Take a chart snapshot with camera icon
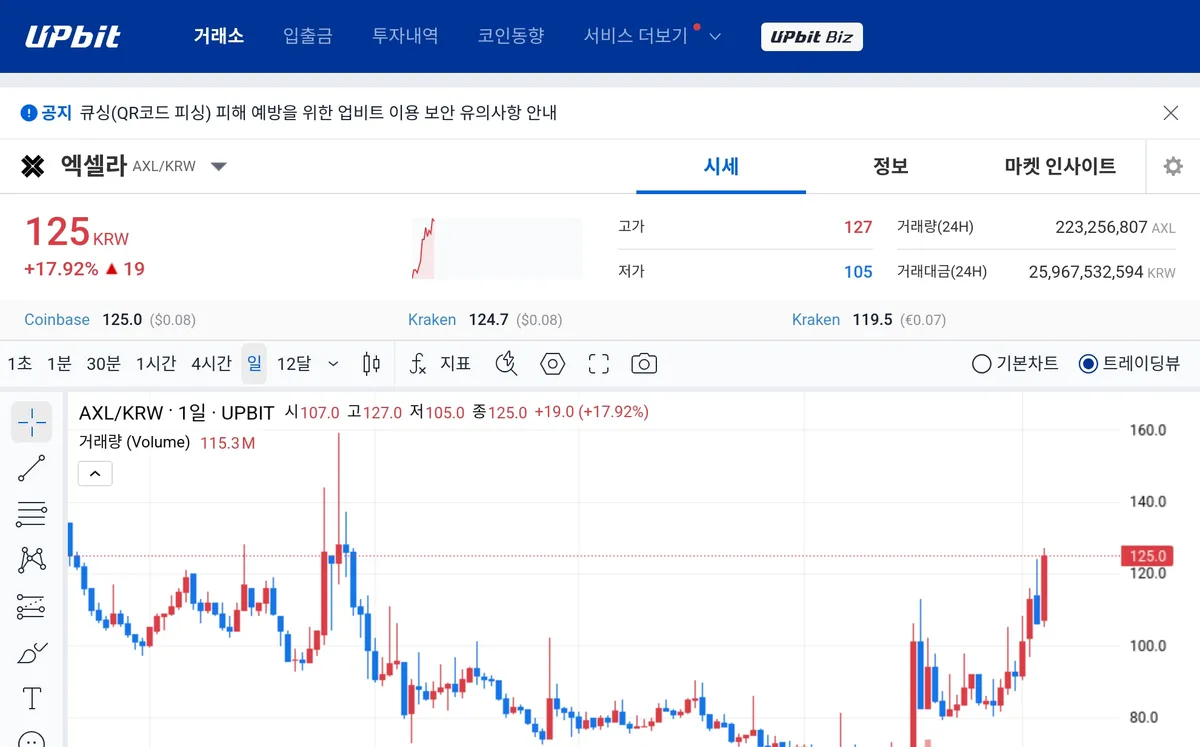 [x=644, y=364]
